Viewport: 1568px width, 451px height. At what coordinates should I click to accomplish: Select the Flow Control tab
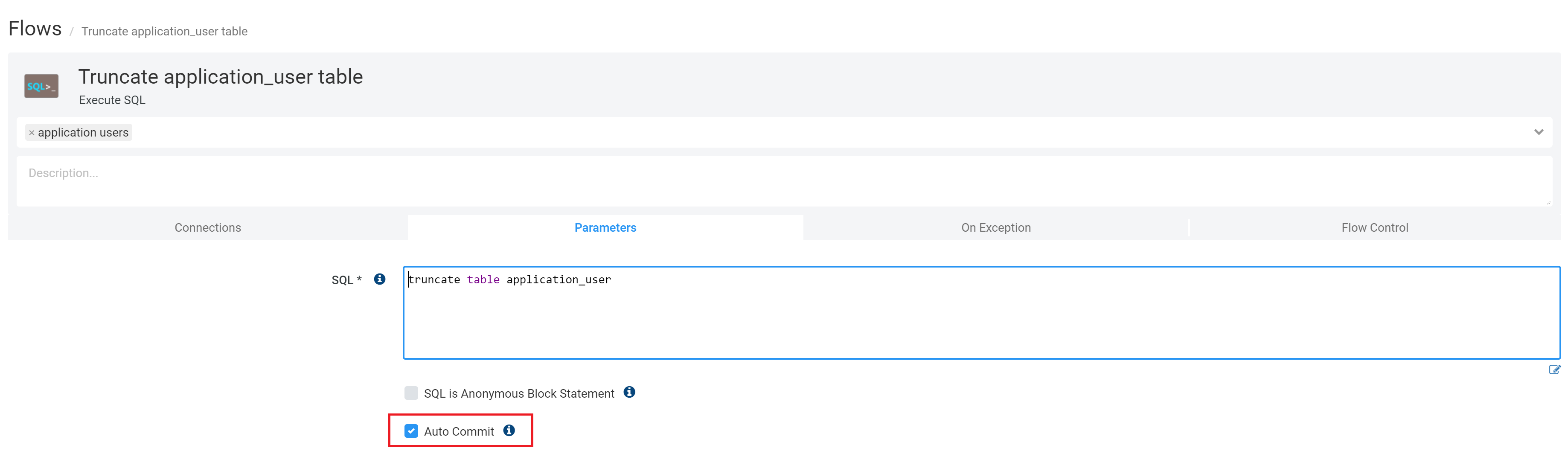tap(1374, 227)
